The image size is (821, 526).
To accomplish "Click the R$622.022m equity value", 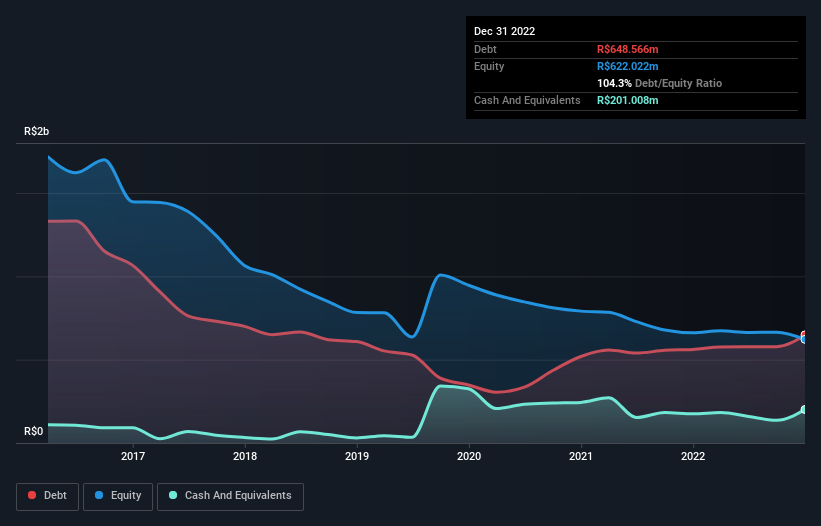I will coord(628,66).
